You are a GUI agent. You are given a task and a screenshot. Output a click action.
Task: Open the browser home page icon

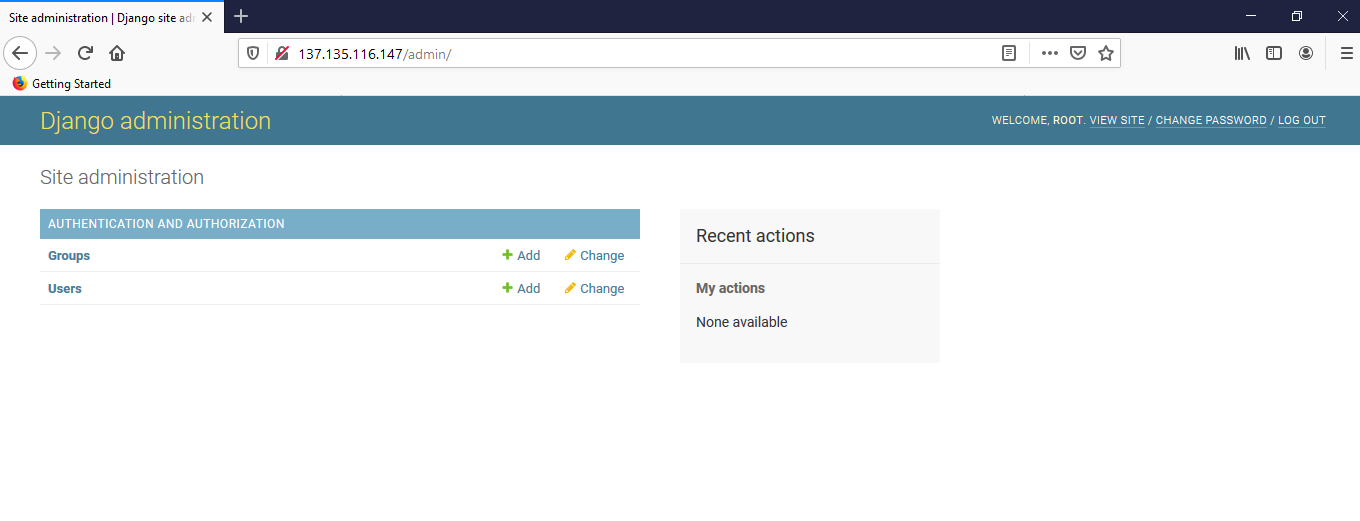pos(117,53)
